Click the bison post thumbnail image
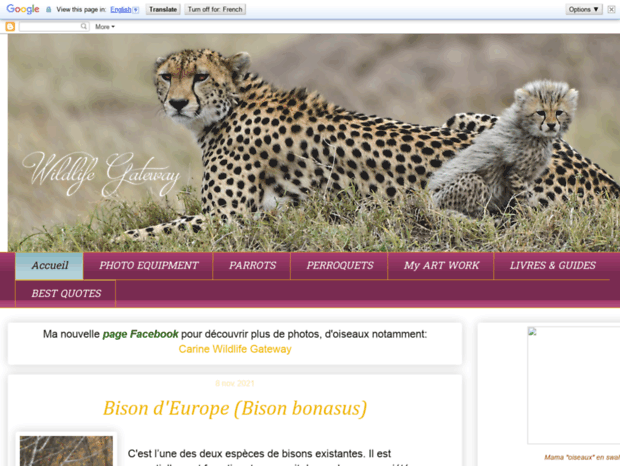620x466 pixels. 66,451
